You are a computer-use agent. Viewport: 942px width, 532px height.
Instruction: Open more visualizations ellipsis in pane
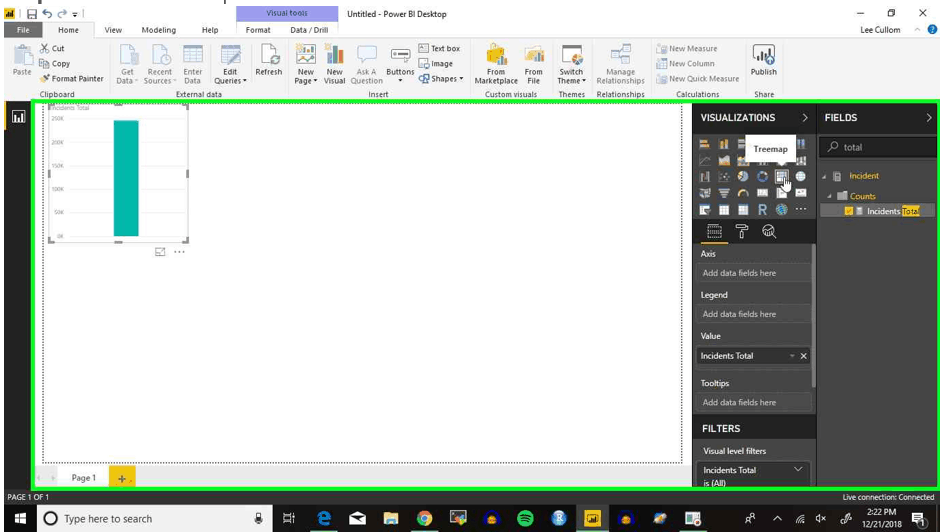point(801,209)
